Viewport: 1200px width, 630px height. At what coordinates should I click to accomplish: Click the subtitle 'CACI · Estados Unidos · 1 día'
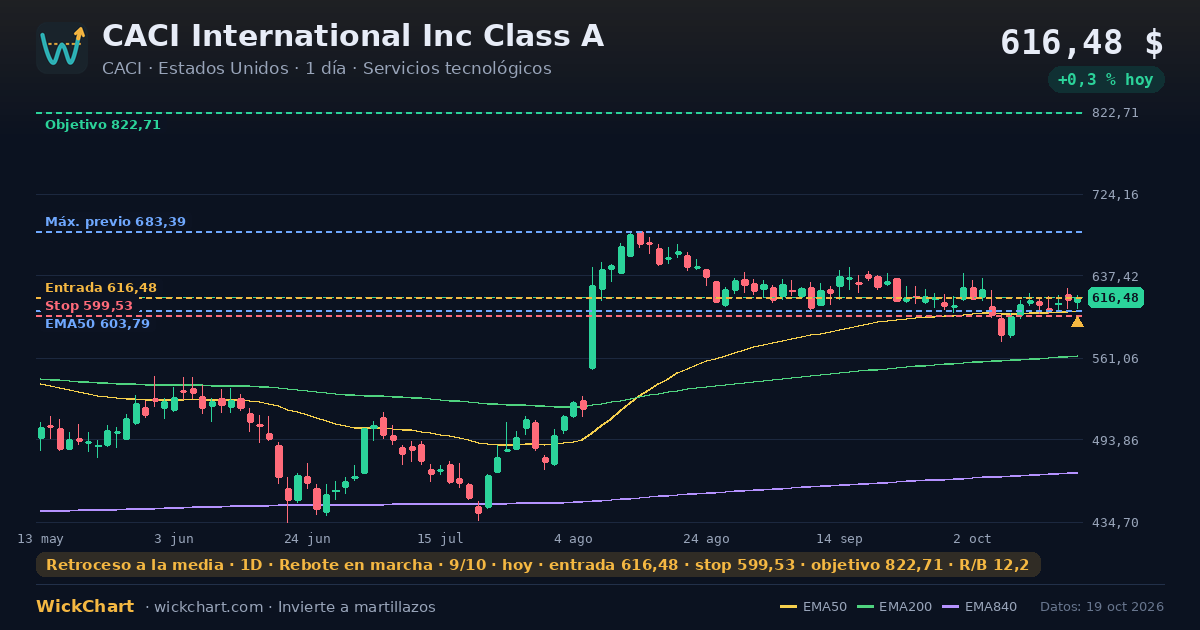[226, 69]
